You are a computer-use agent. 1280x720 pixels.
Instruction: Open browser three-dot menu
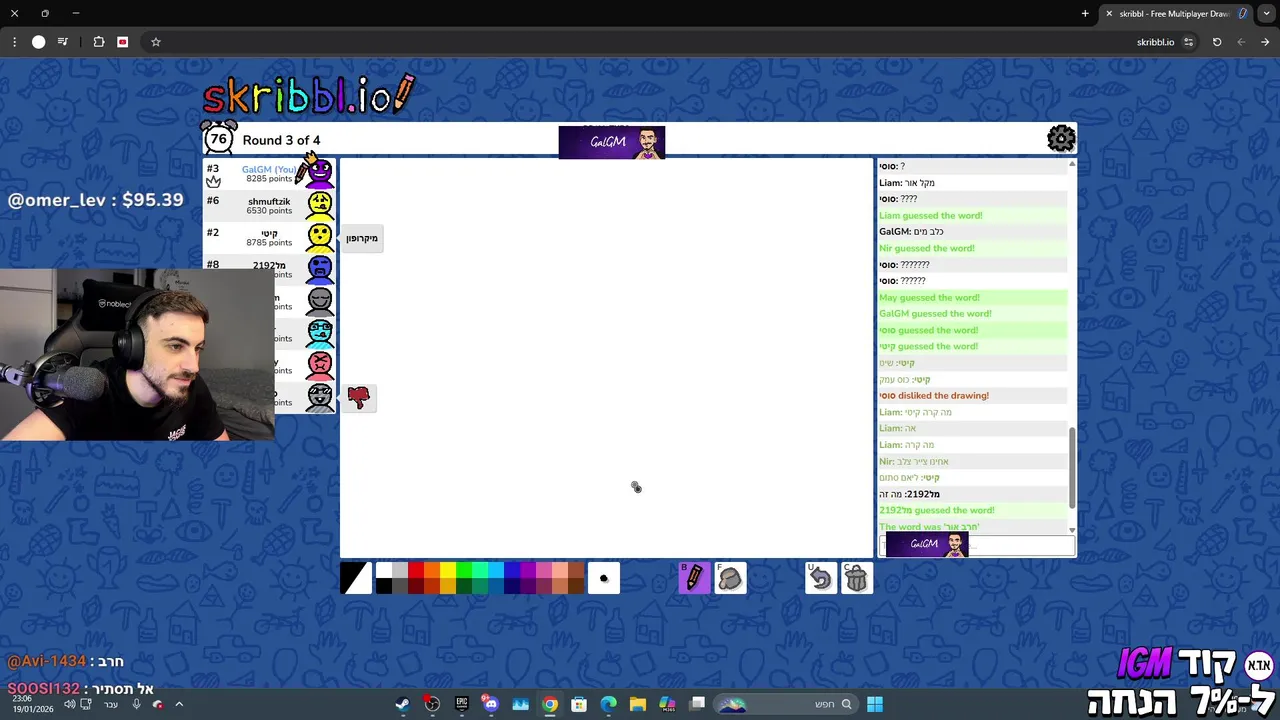pyautogui.click(x=14, y=42)
